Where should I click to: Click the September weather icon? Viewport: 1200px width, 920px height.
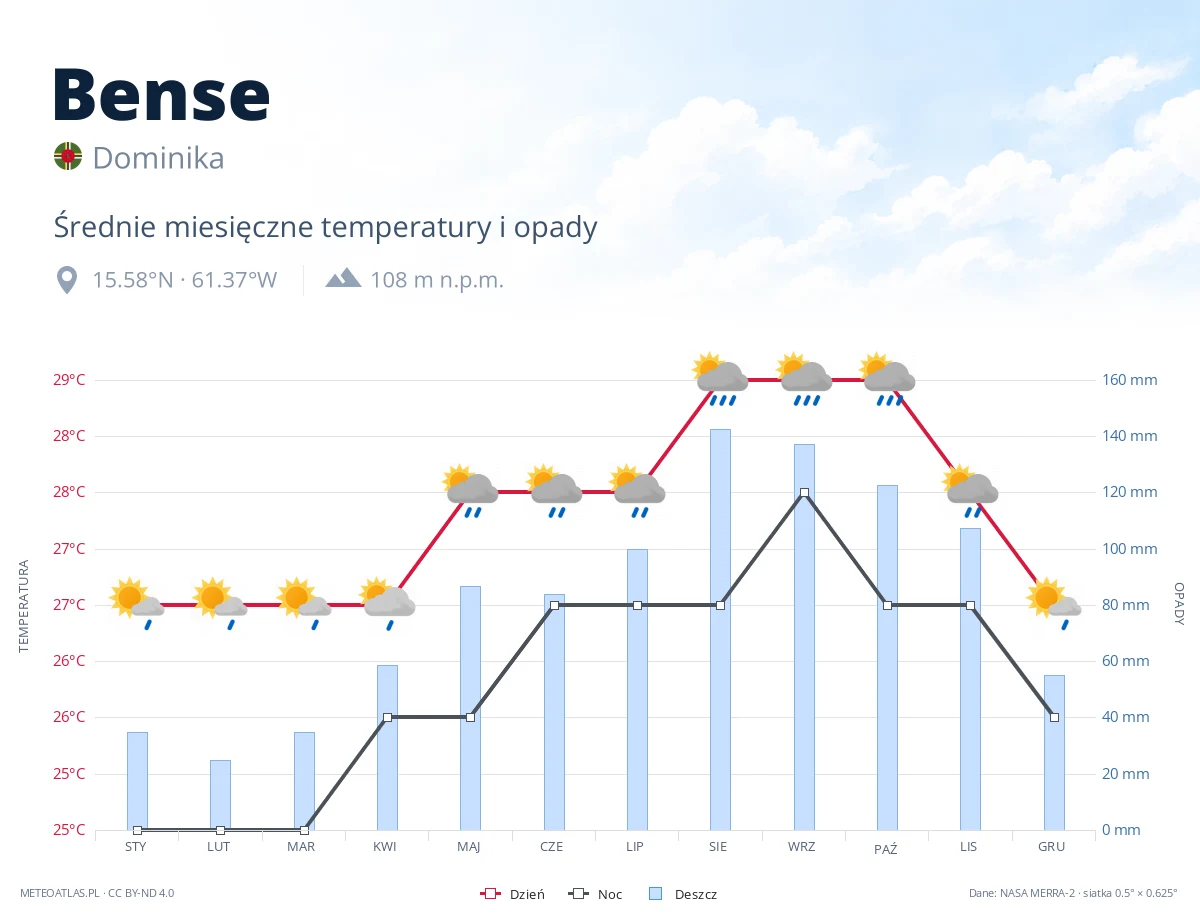point(804,379)
